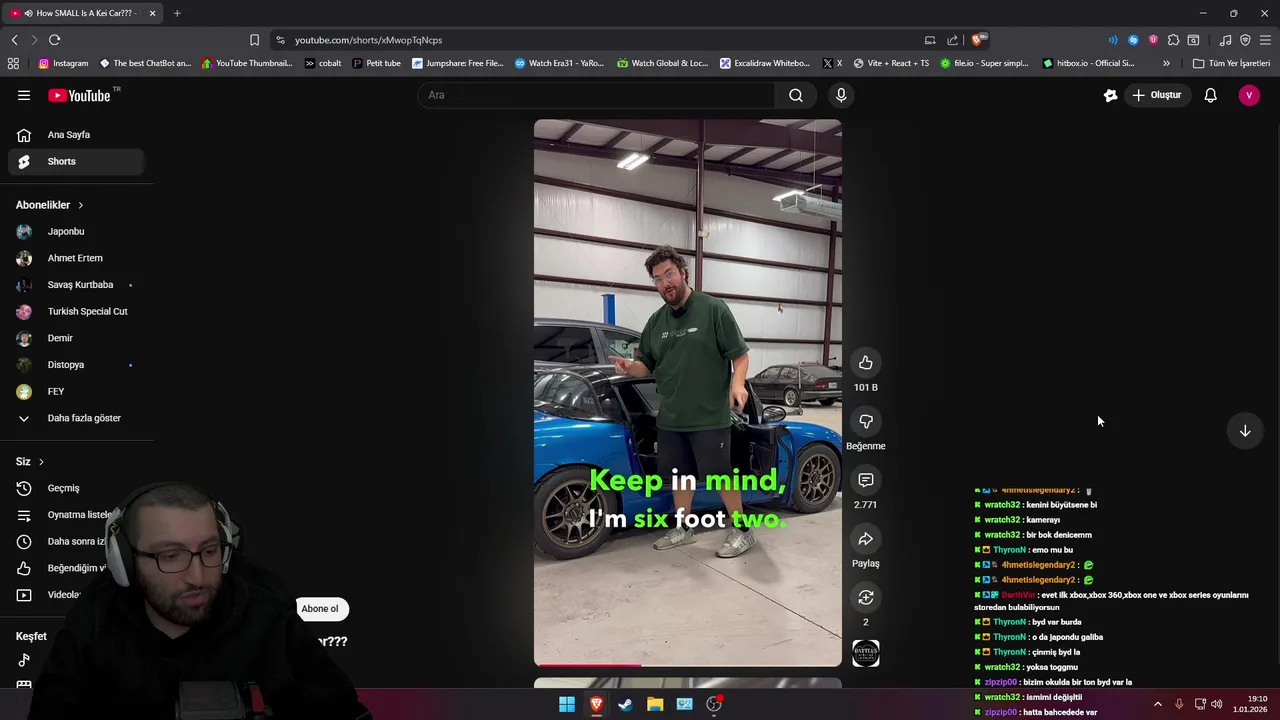
Task: Go to Ana Sayfa in sidebar
Action: 76,135
